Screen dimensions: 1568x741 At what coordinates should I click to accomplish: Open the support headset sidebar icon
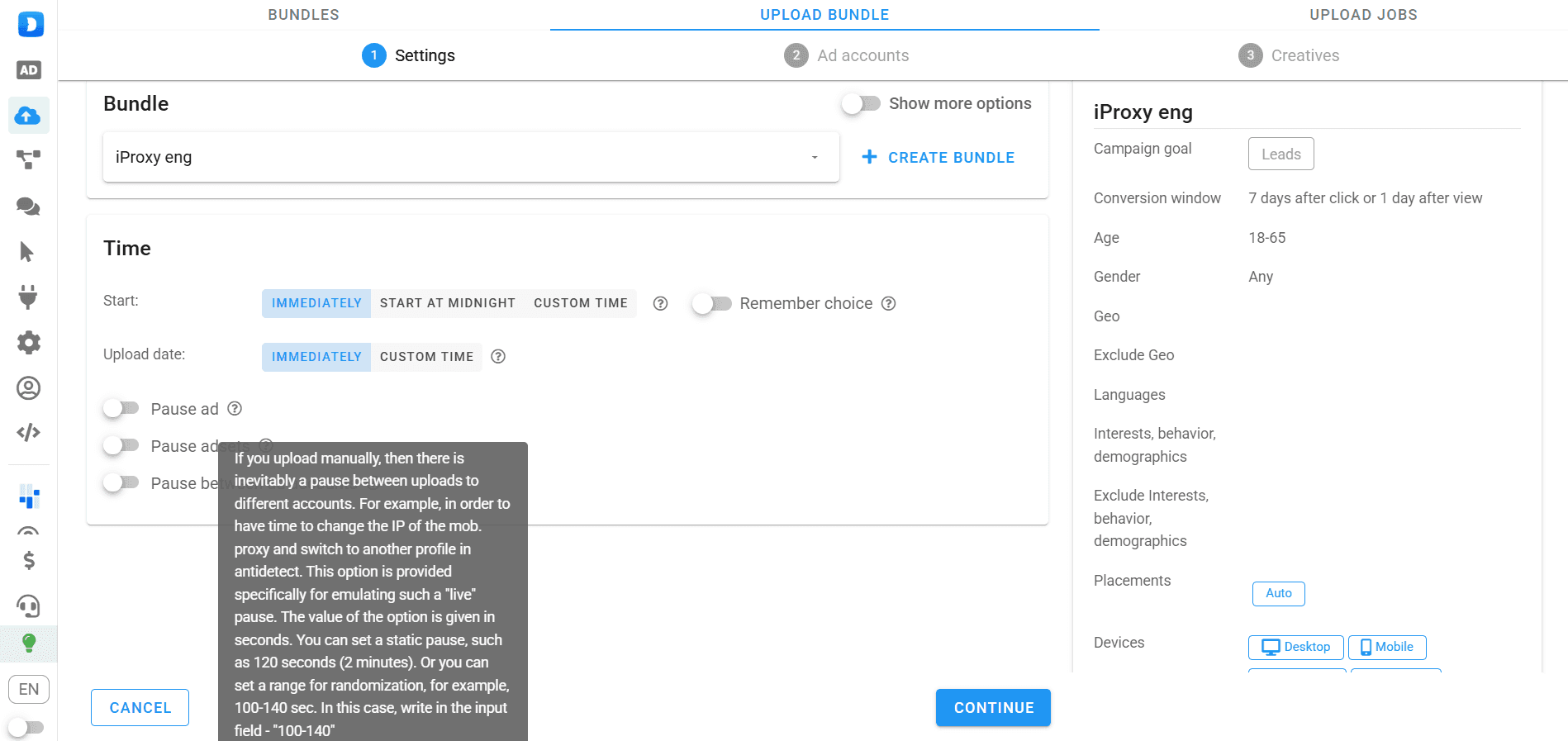(x=29, y=606)
